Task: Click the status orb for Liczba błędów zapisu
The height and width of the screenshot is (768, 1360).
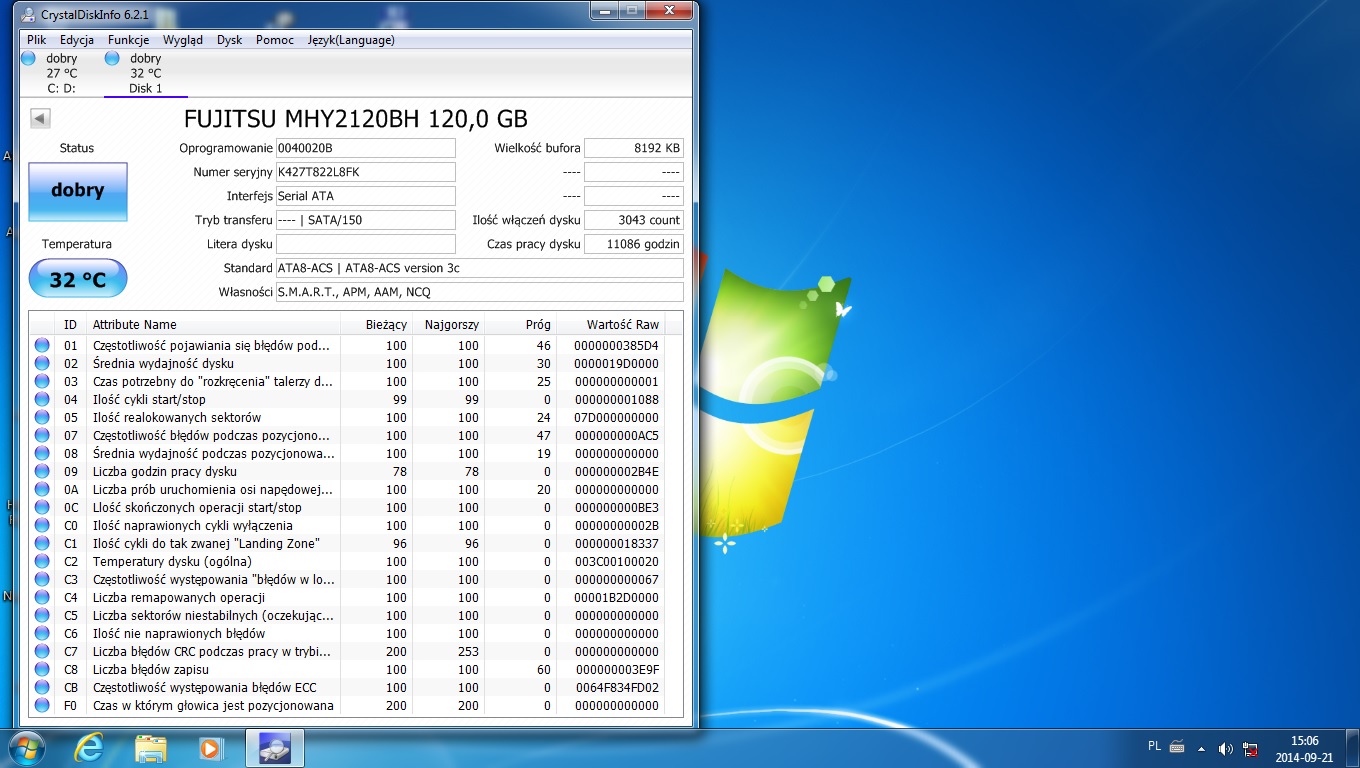Action: [x=42, y=669]
